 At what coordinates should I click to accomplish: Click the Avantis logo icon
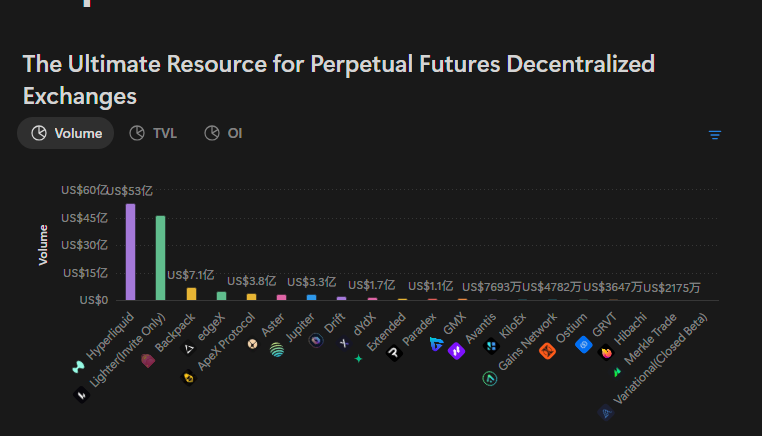point(456,350)
